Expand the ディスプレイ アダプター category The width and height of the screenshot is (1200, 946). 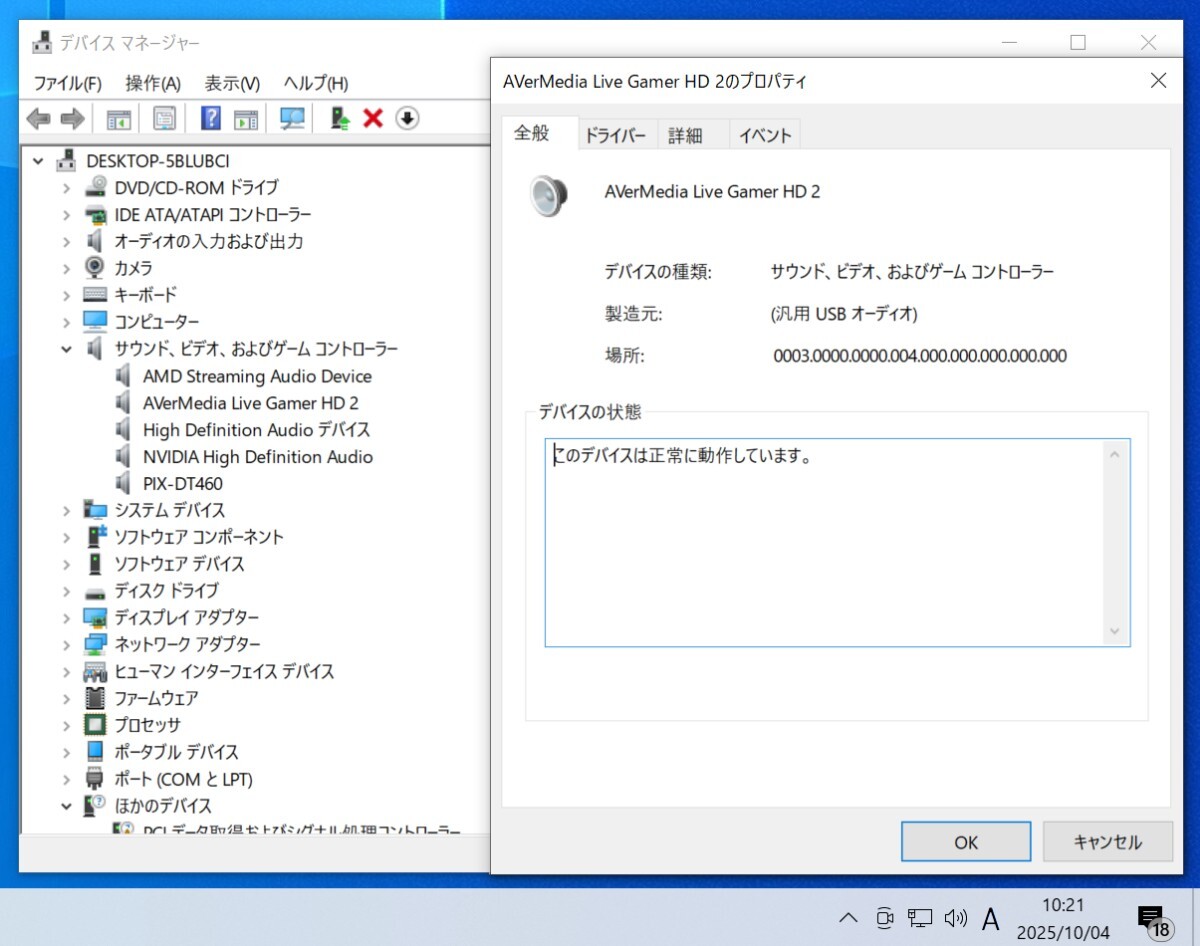coord(65,617)
